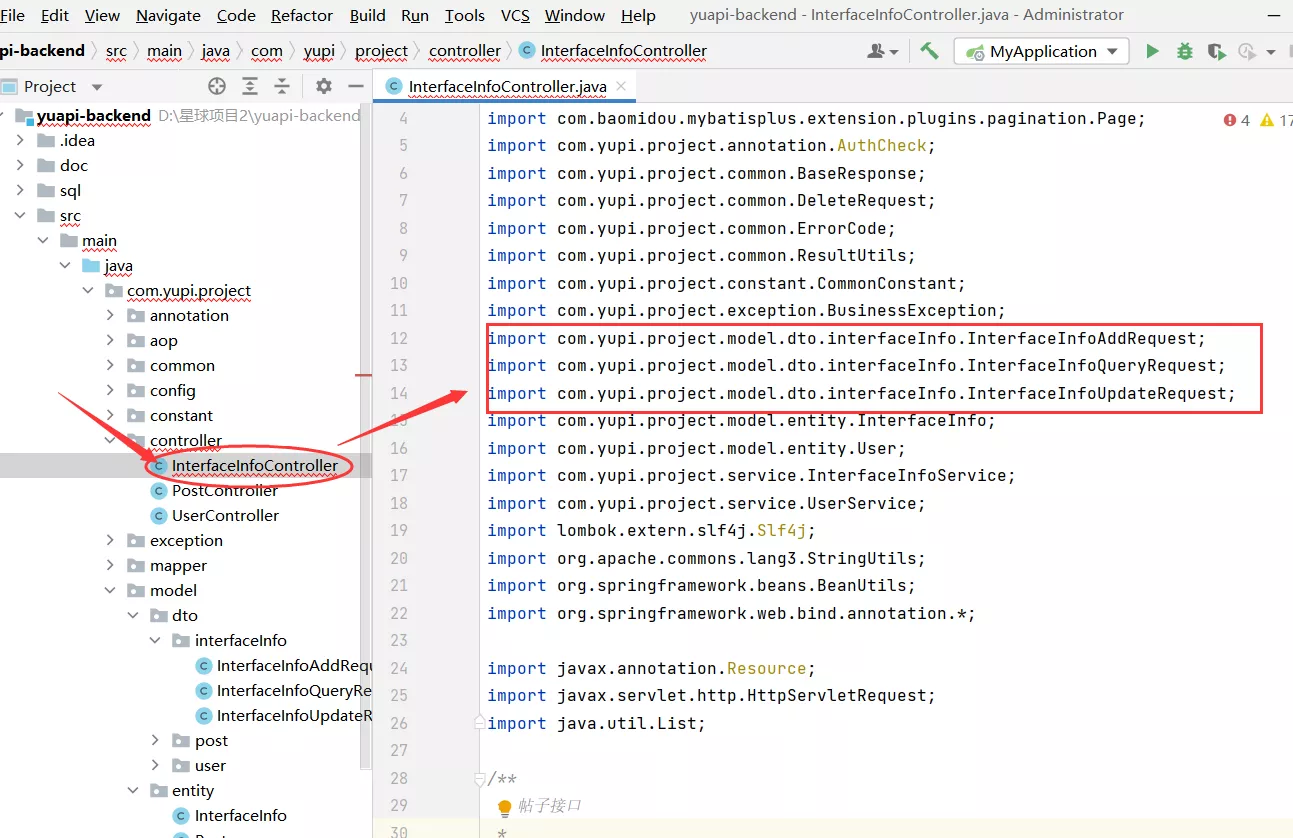Hide the Project panel with minus icon
This screenshot has height=838, width=1293.
tap(355, 86)
